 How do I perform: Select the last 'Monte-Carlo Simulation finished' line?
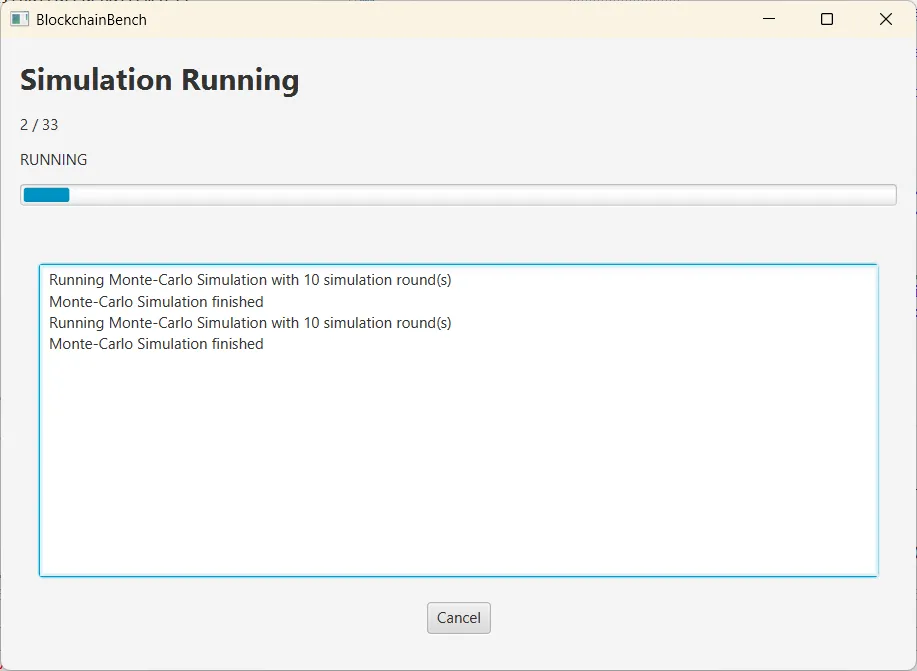point(156,343)
